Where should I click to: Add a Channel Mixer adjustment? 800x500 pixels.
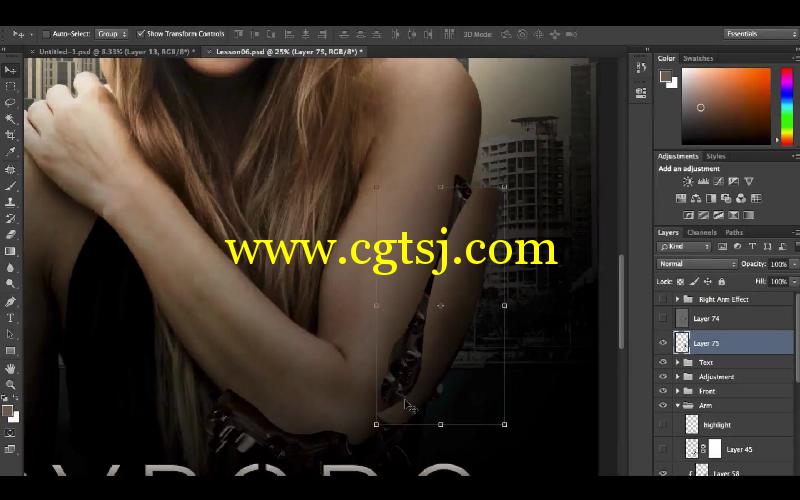click(741, 198)
